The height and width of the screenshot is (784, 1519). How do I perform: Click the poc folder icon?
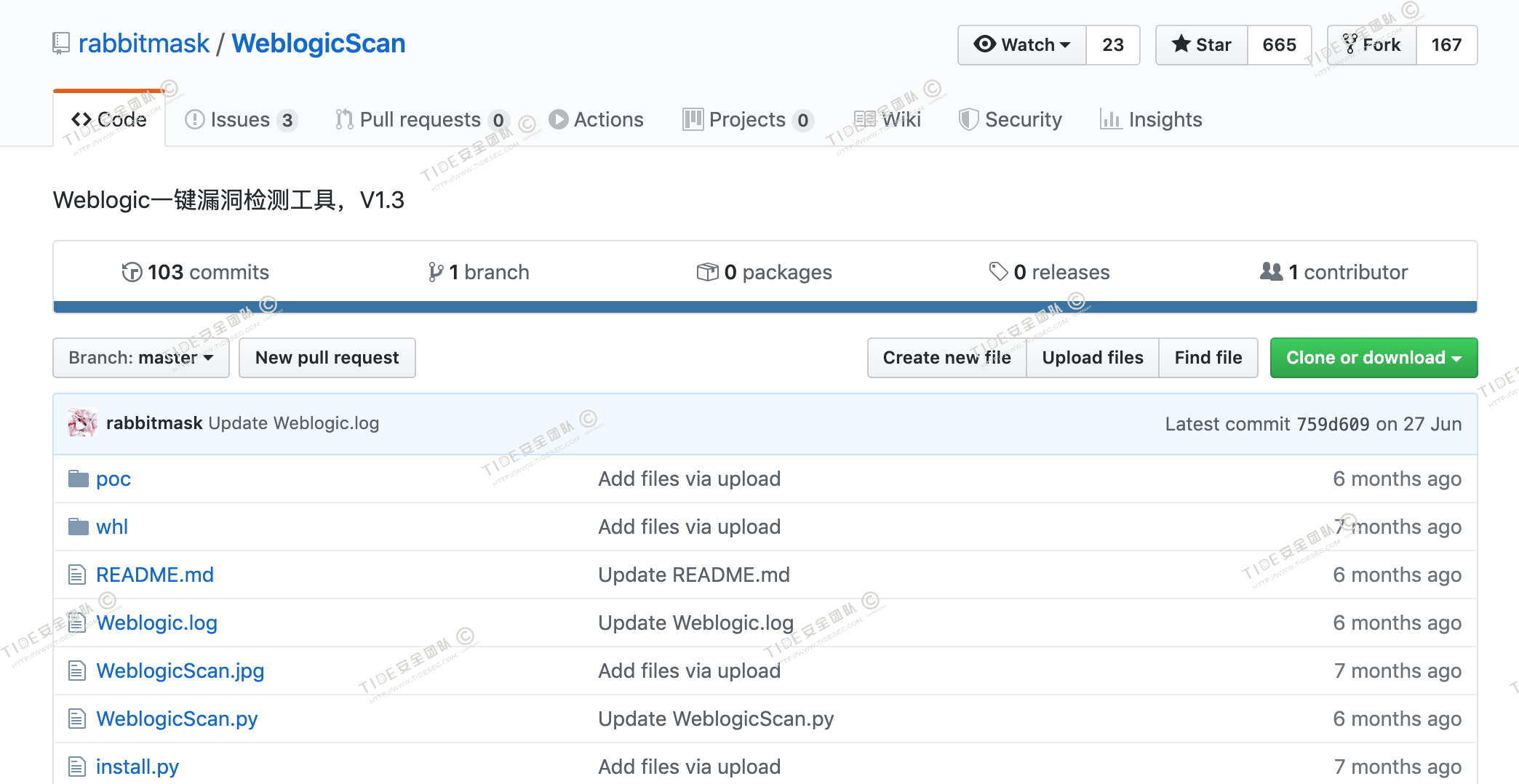point(78,479)
